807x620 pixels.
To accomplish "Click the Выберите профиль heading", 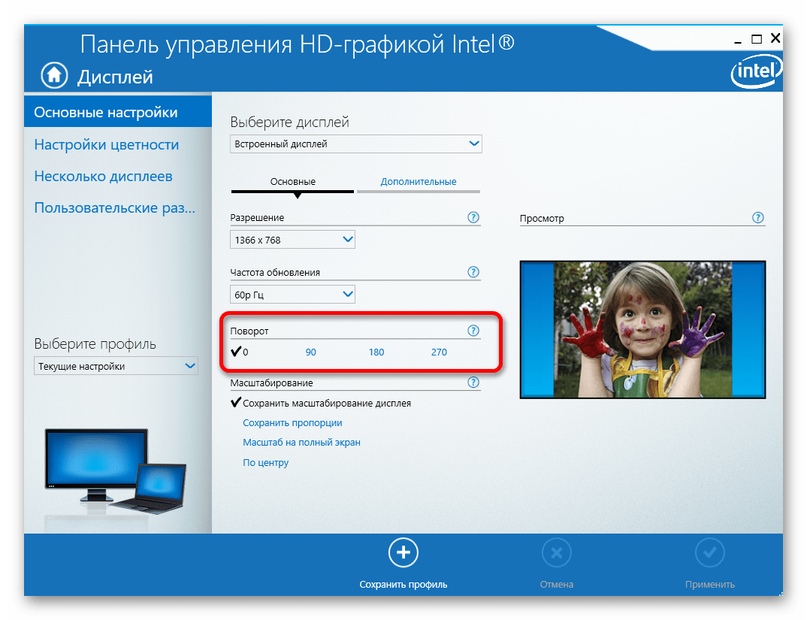I will (95, 344).
